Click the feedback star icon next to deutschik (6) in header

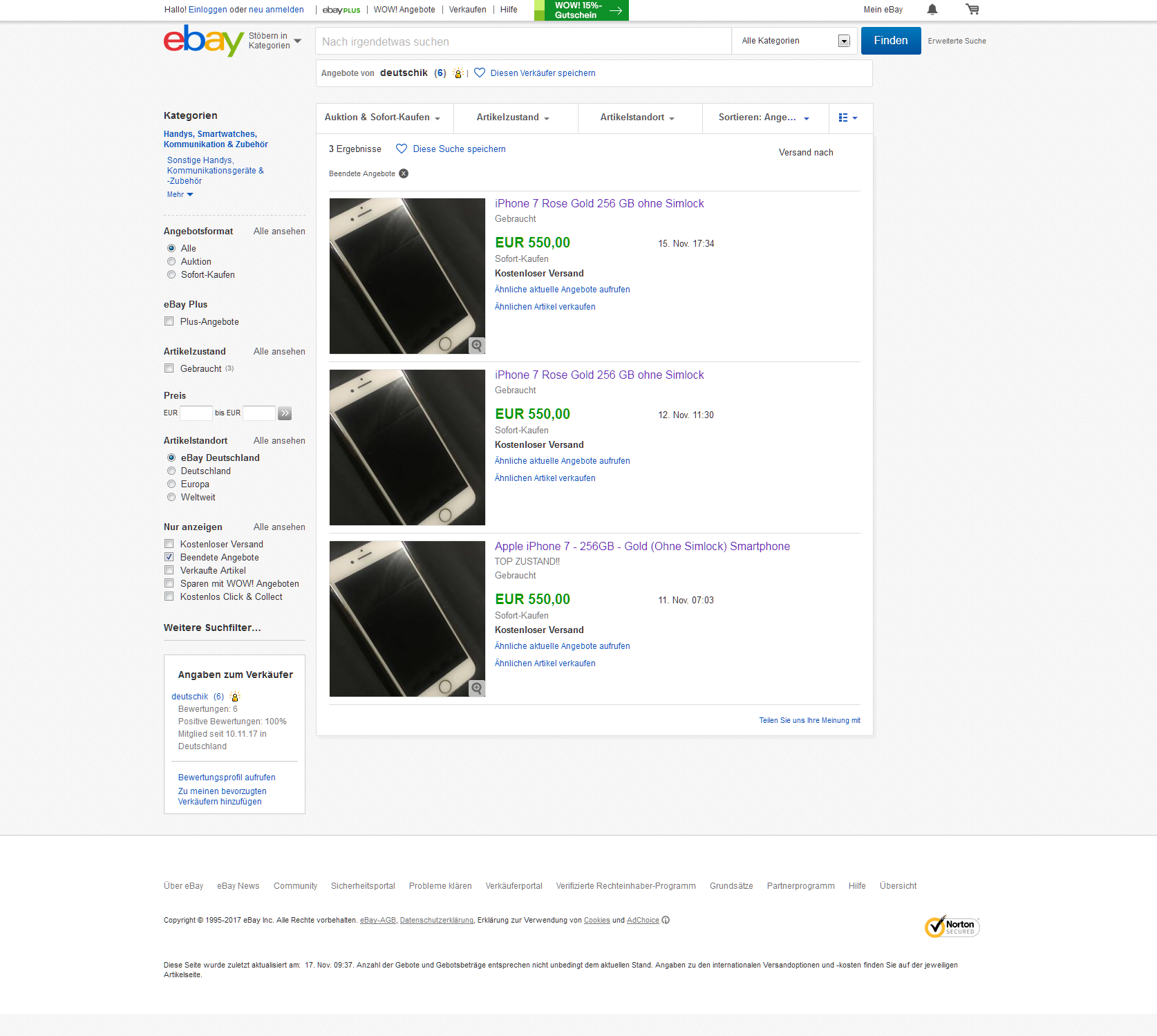pyautogui.click(x=458, y=73)
